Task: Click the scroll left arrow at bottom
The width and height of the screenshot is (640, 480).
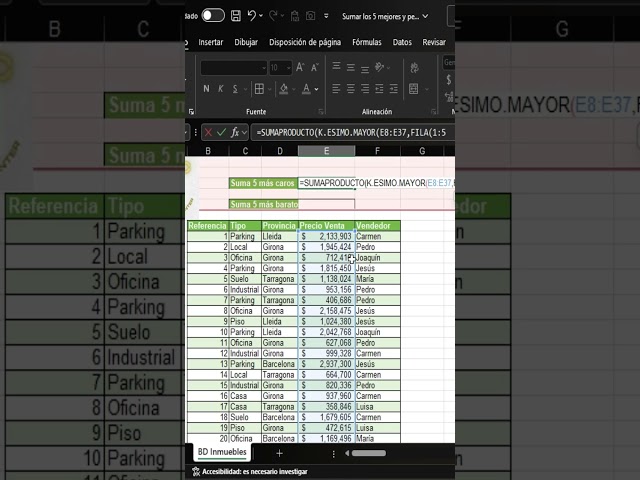Action: [347, 453]
